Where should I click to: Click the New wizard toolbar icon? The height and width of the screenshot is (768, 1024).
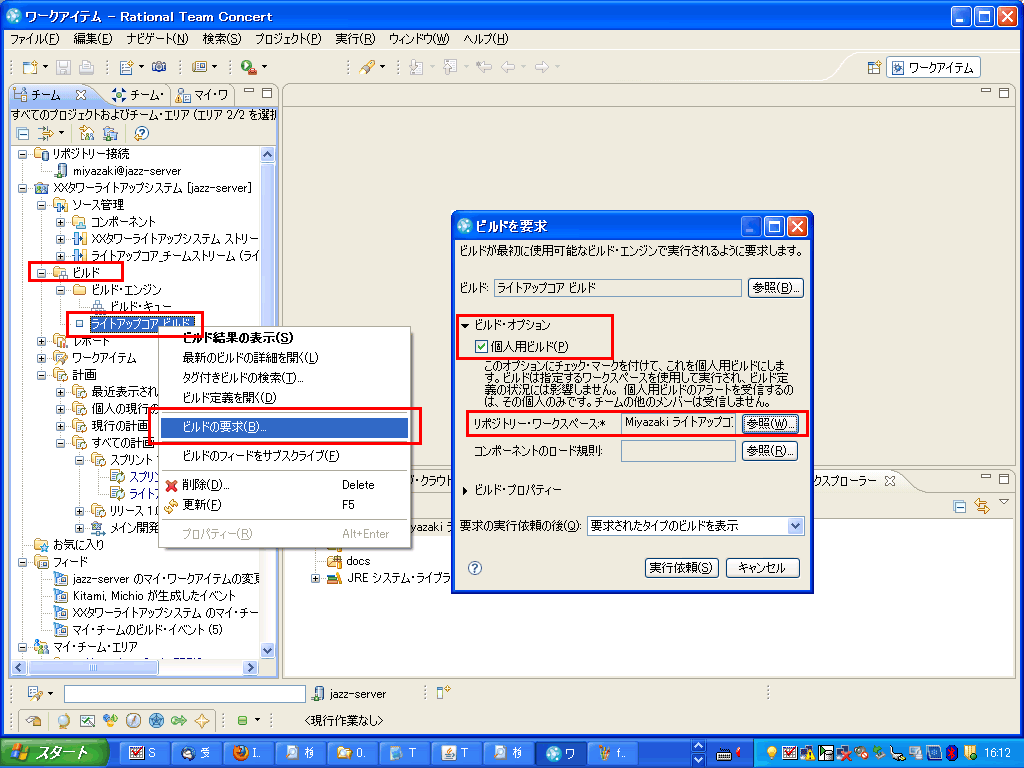pos(30,67)
